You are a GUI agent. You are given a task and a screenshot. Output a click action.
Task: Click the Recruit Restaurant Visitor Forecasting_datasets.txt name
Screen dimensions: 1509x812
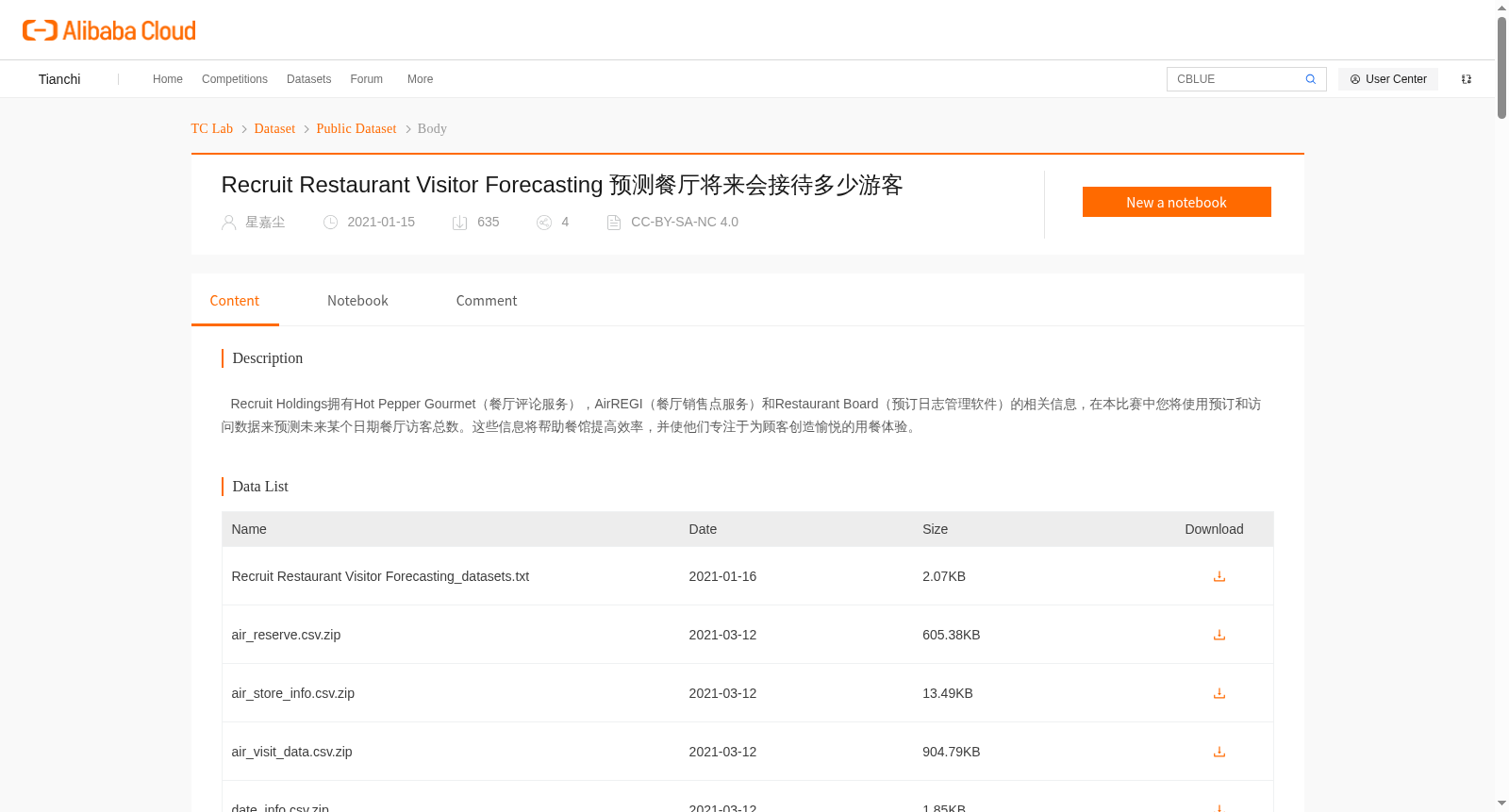[380, 576]
